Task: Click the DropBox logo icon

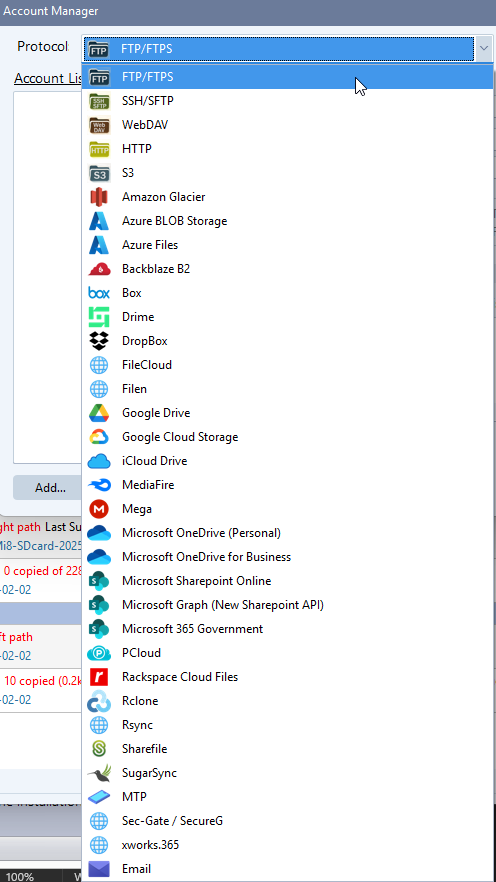Action: pyautogui.click(x=99, y=341)
